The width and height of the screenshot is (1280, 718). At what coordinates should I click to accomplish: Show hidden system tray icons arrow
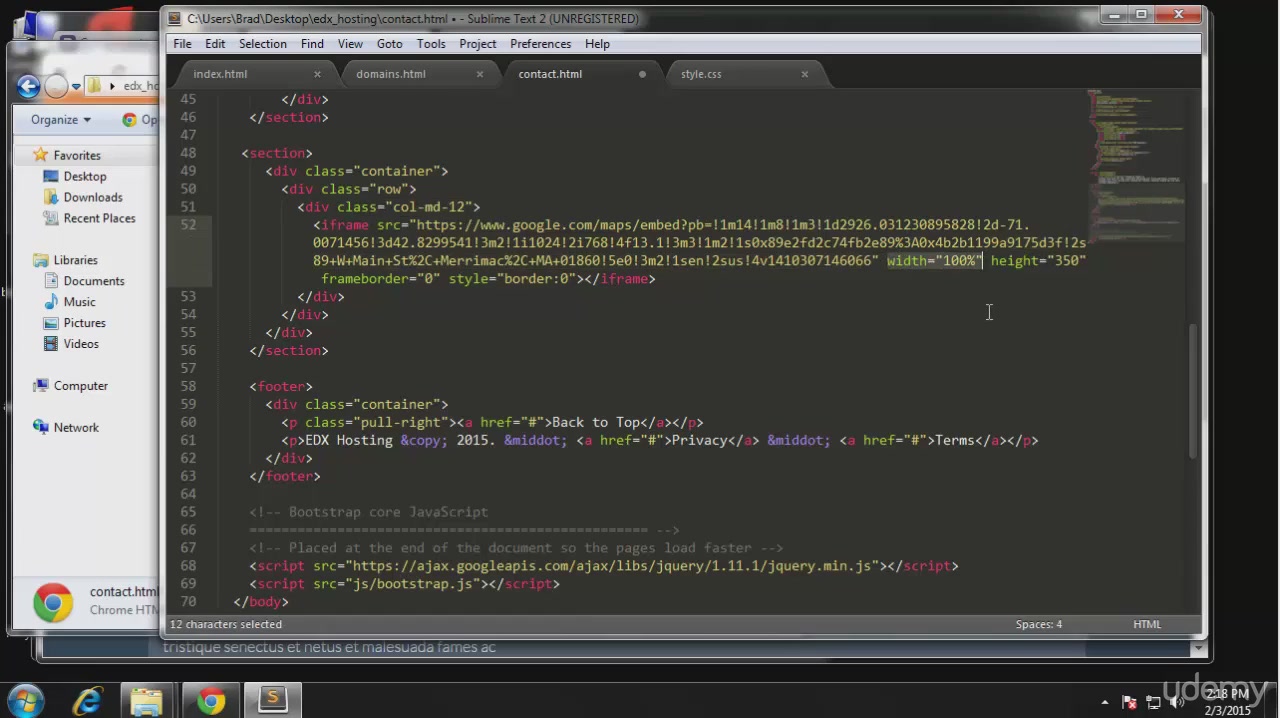(1105, 702)
